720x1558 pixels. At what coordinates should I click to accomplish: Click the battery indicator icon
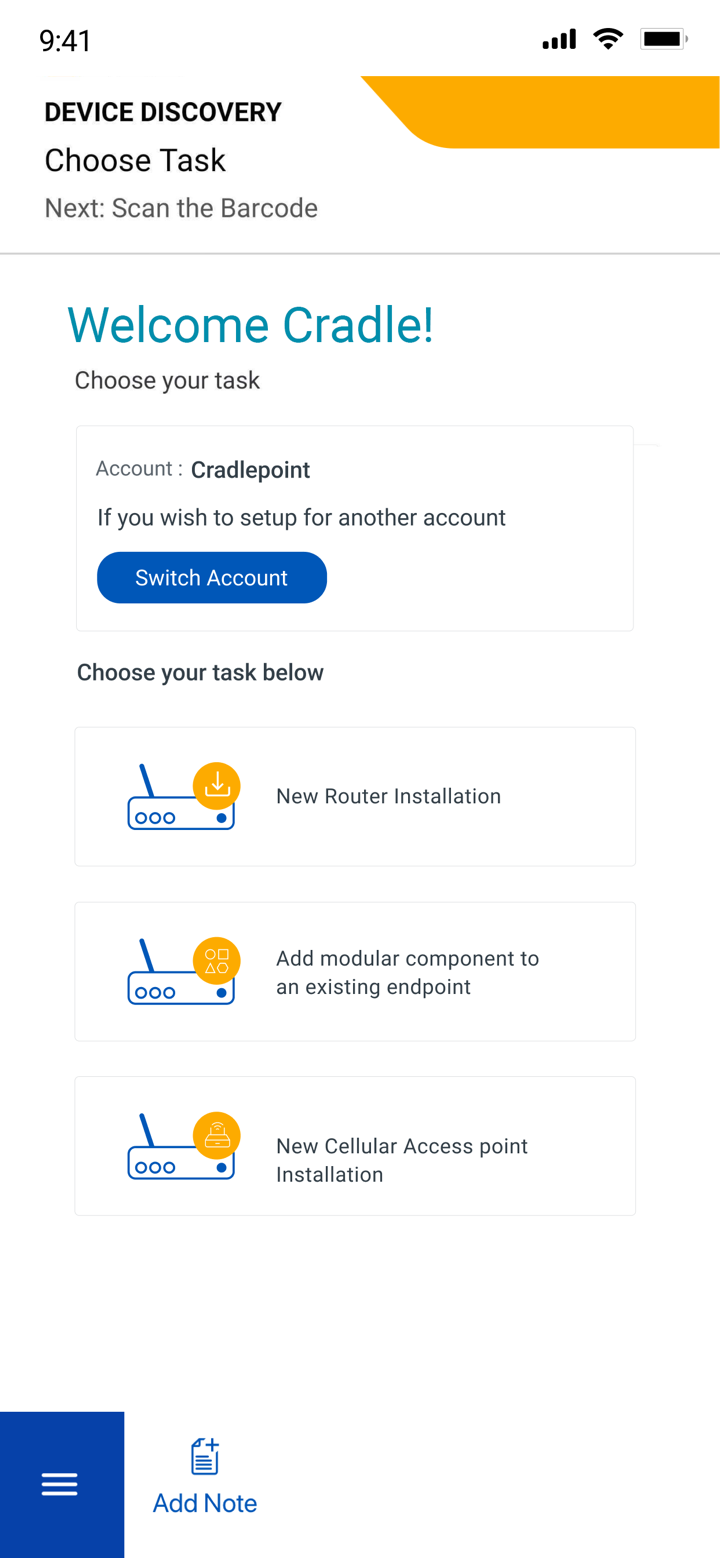(x=665, y=39)
